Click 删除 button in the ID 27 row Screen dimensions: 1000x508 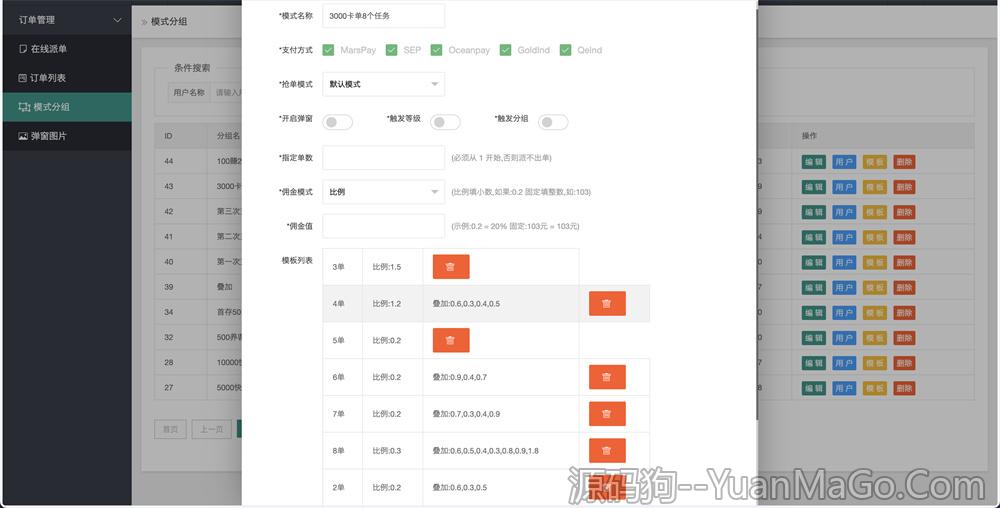[904, 388]
